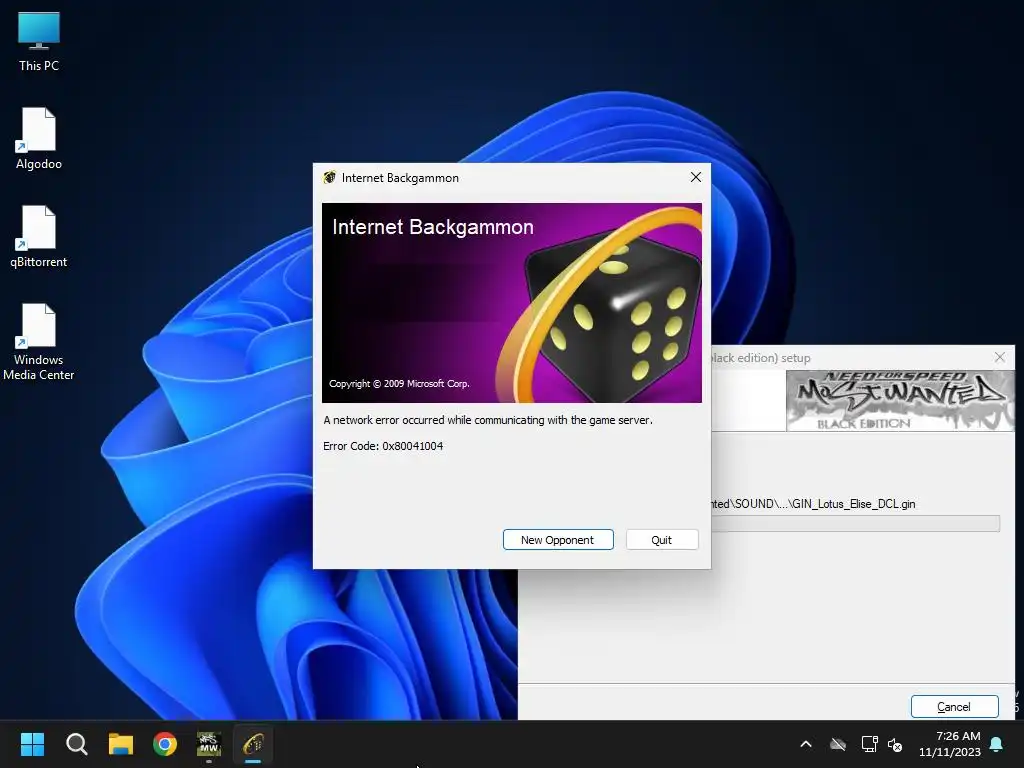The image size is (1024, 768).
Task: Open the notifications bell
Action: click(x=997, y=744)
